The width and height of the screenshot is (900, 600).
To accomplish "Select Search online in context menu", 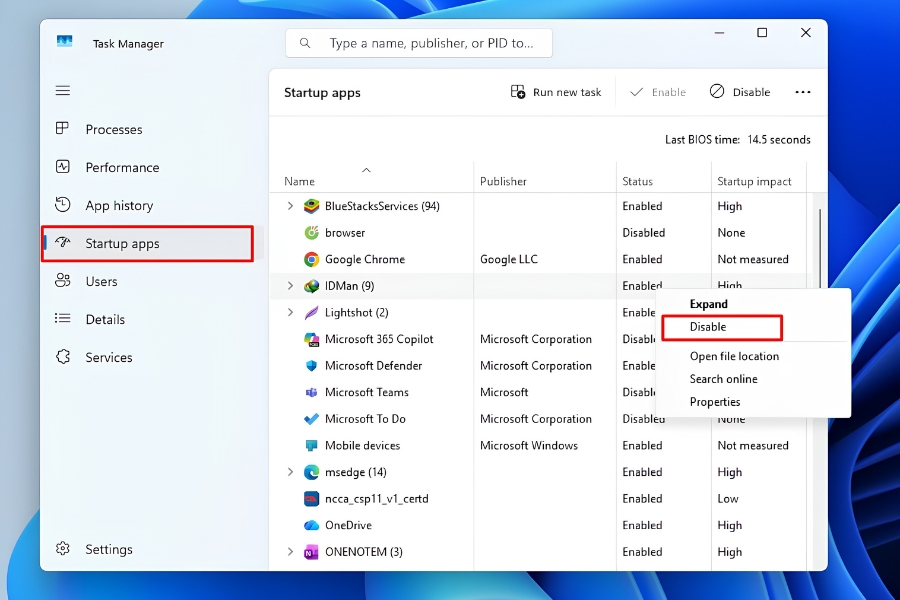I will (x=723, y=379).
